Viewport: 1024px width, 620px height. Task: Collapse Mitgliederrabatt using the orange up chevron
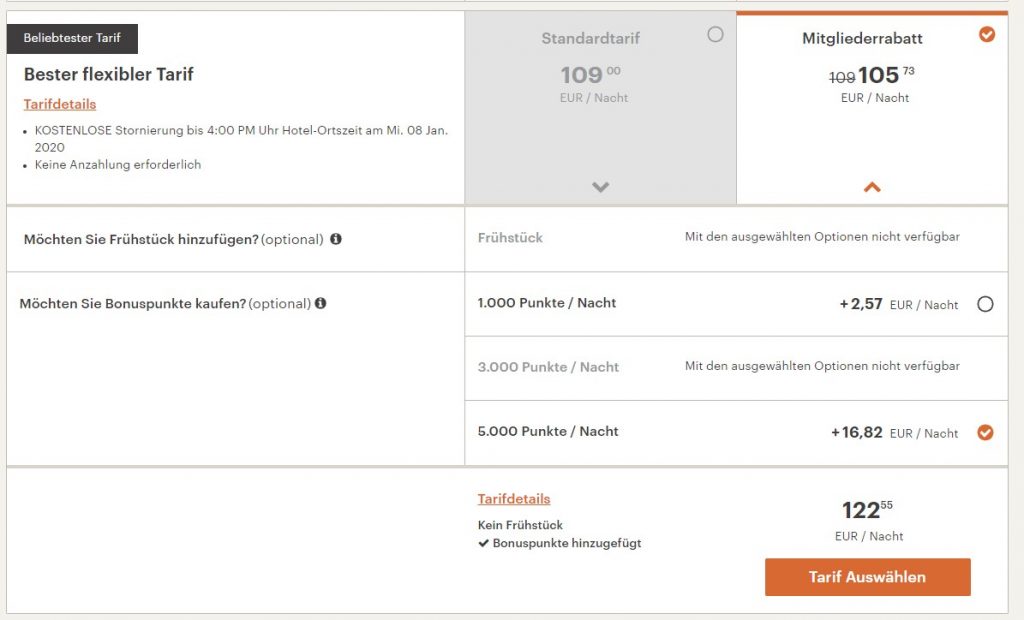click(x=872, y=187)
